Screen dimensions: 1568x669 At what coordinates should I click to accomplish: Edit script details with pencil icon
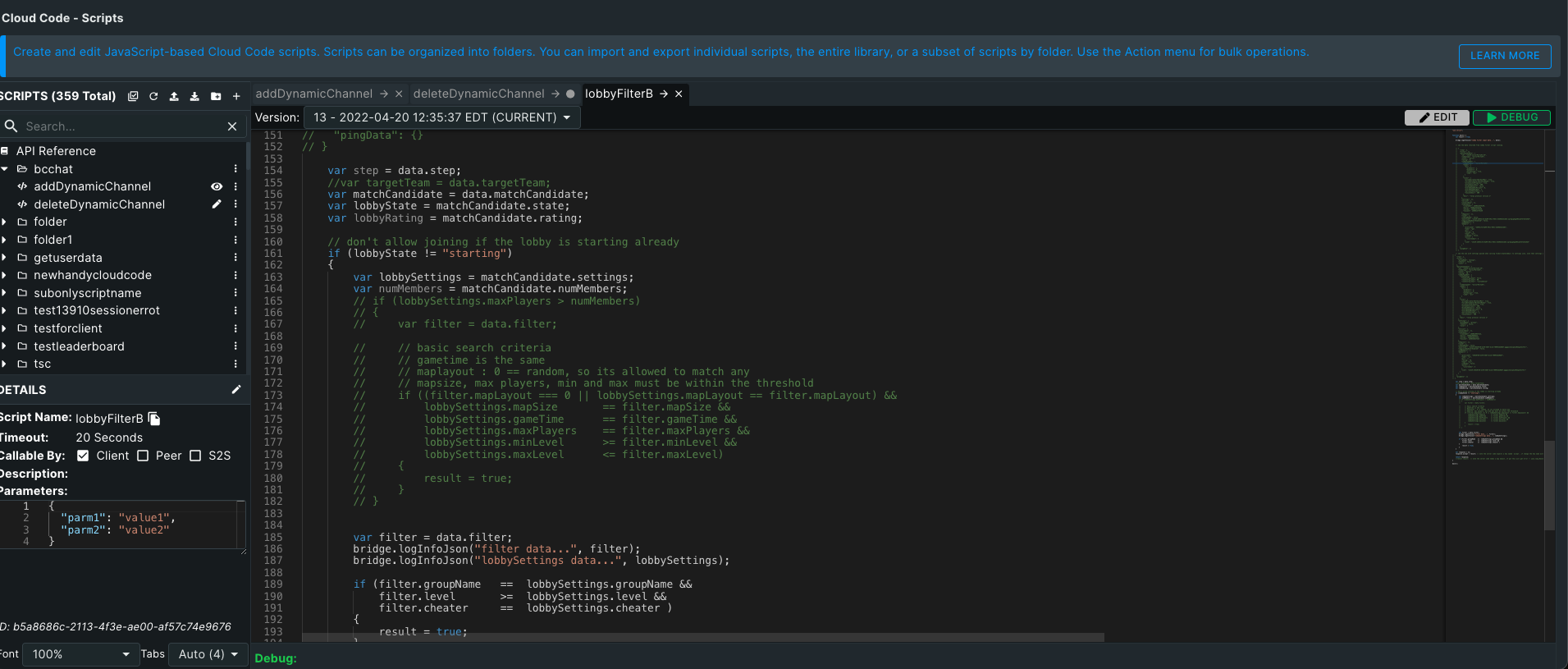236,390
